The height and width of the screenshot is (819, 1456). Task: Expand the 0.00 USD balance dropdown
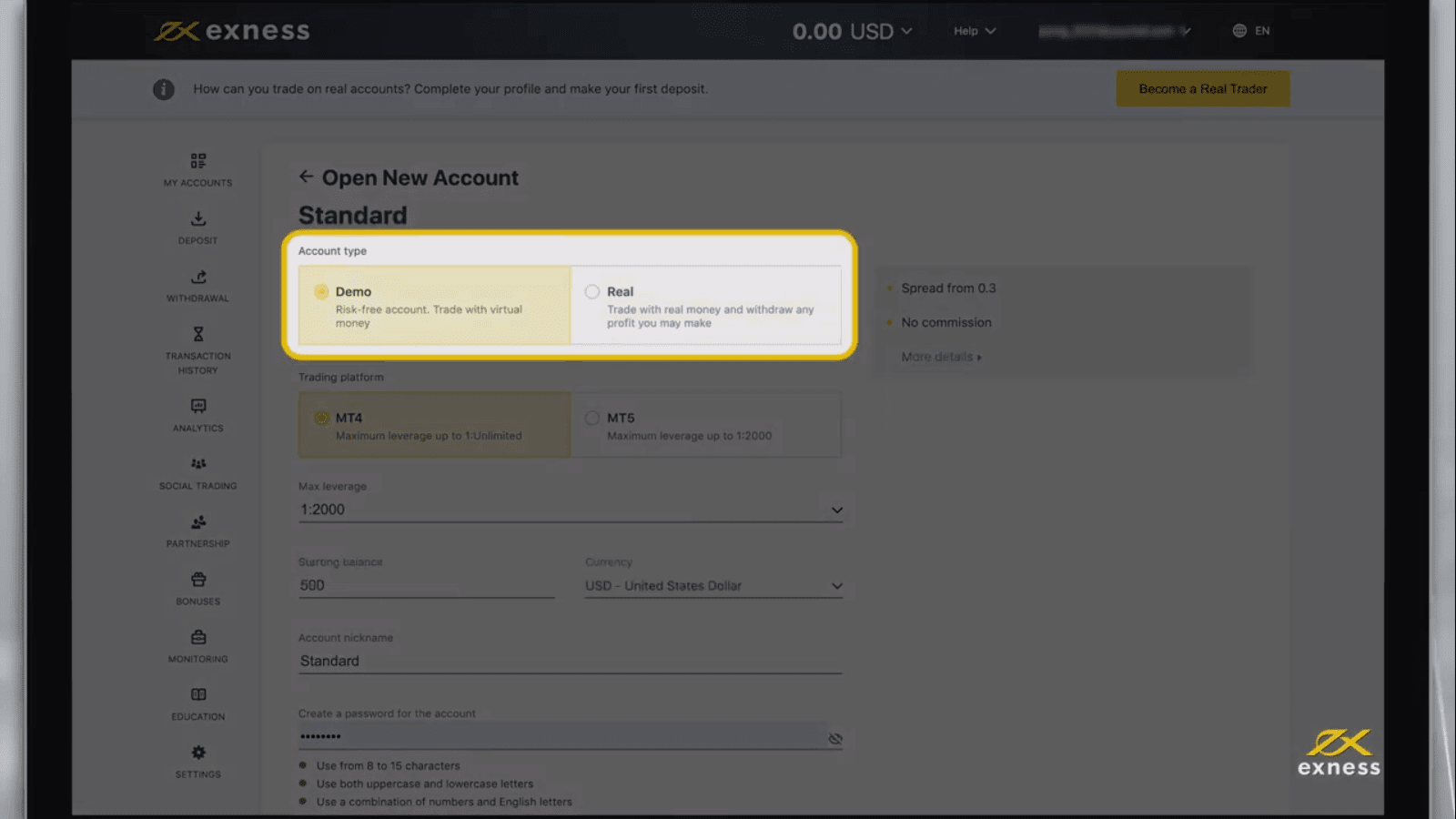pyautogui.click(x=852, y=32)
